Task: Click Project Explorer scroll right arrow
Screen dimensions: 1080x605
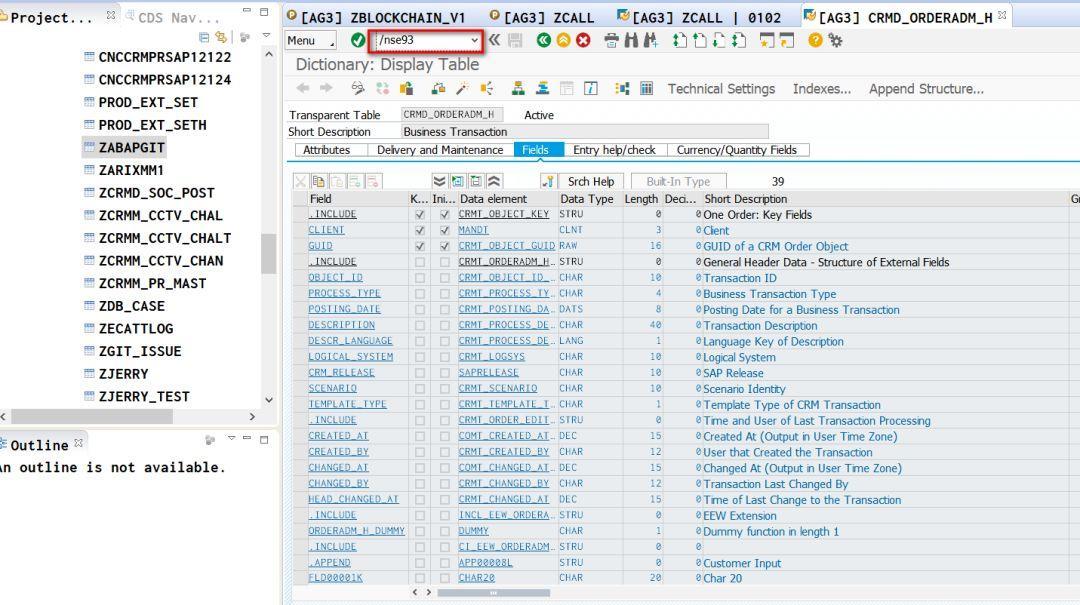Action: (x=252, y=417)
